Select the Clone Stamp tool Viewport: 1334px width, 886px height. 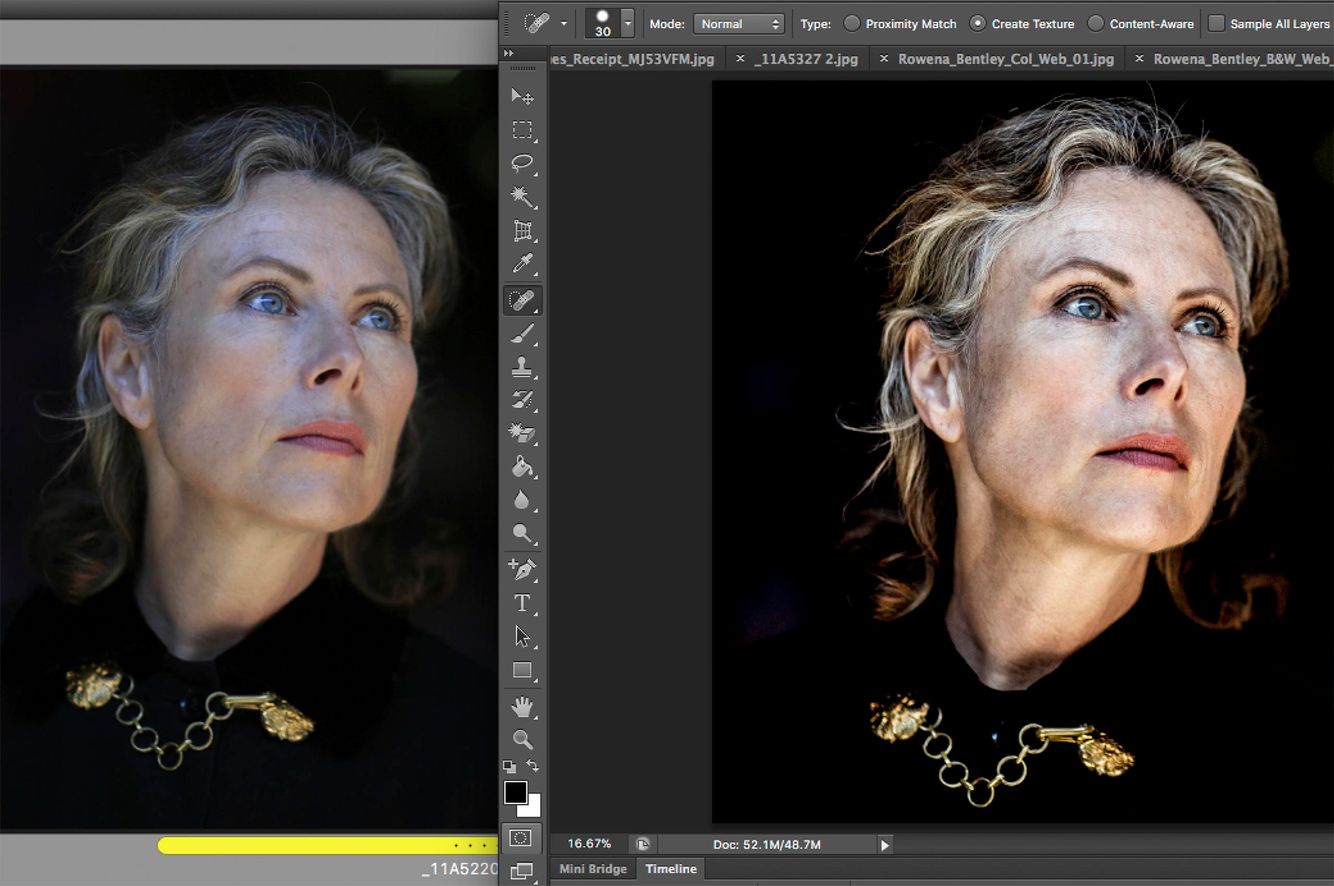click(522, 367)
